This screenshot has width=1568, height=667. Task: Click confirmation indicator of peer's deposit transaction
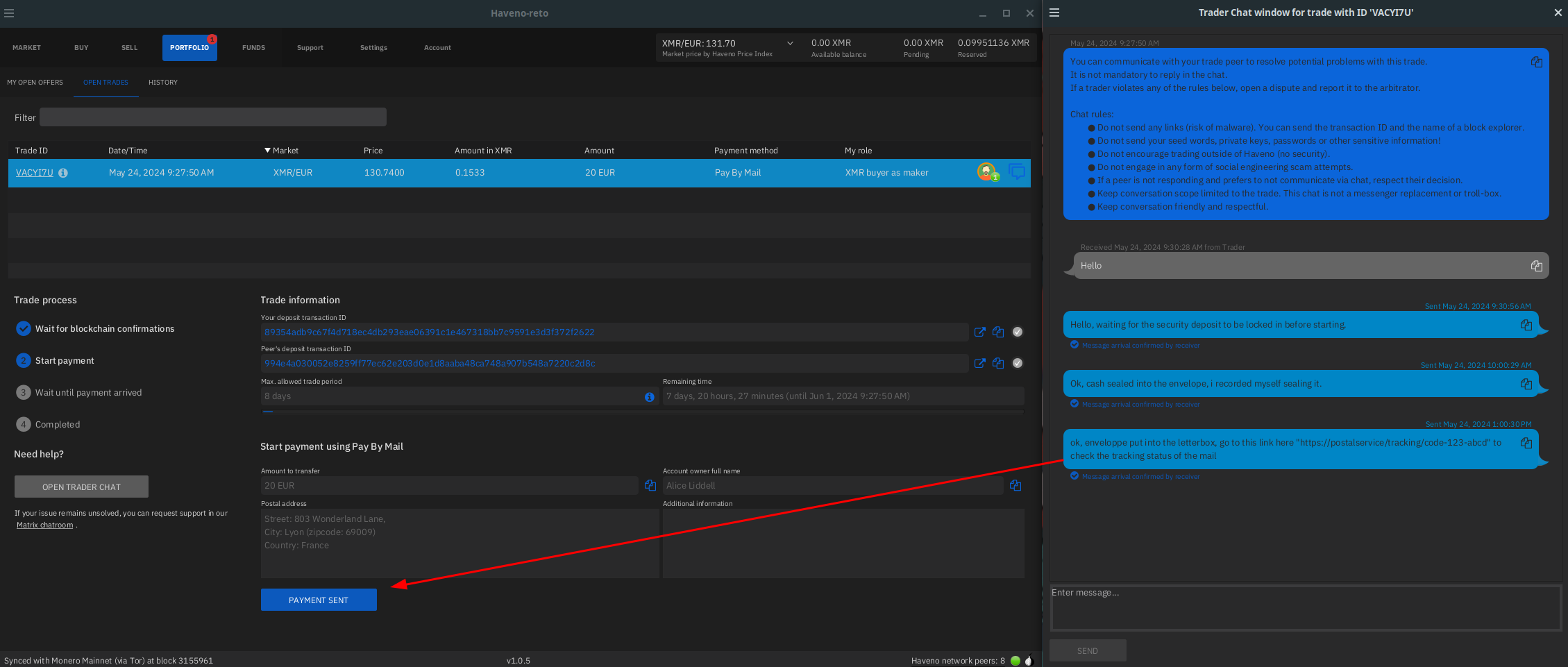coord(1018,363)
